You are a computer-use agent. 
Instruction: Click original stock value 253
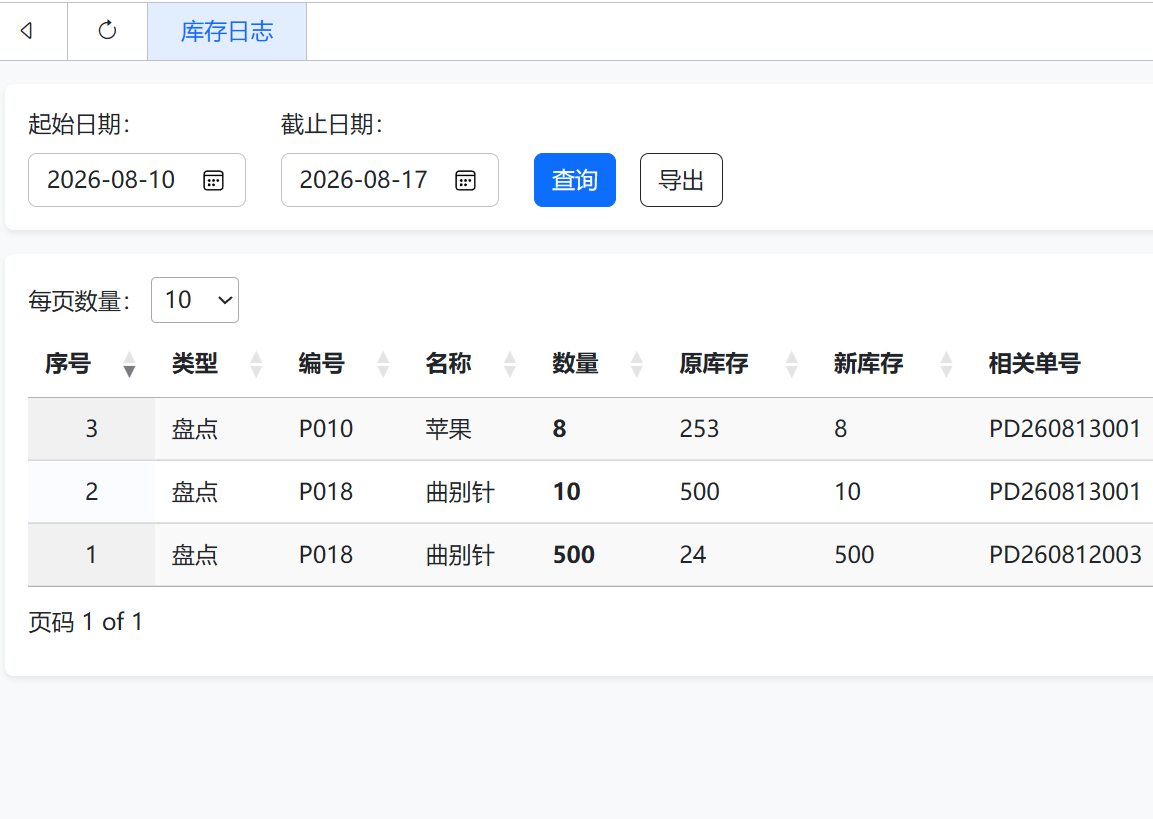pyautogui.click(x=699, y=429)
